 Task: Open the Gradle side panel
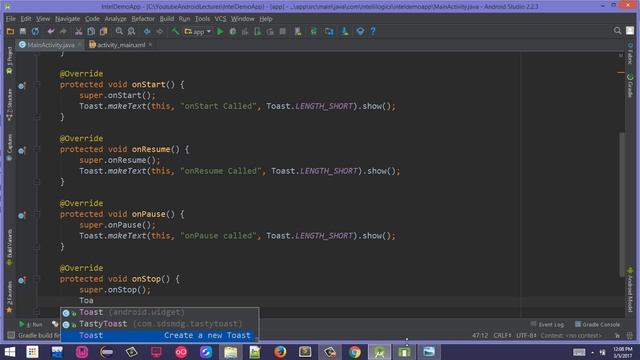(630, 85)
